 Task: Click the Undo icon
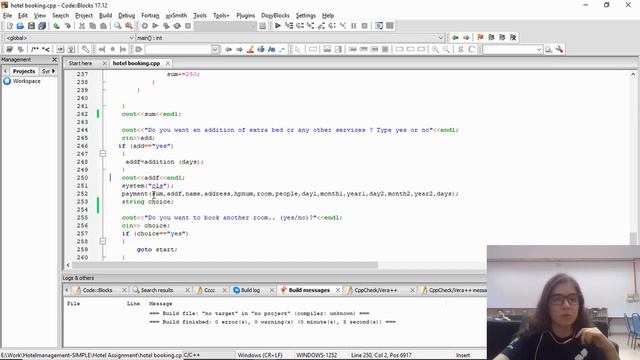click(56, 26)
